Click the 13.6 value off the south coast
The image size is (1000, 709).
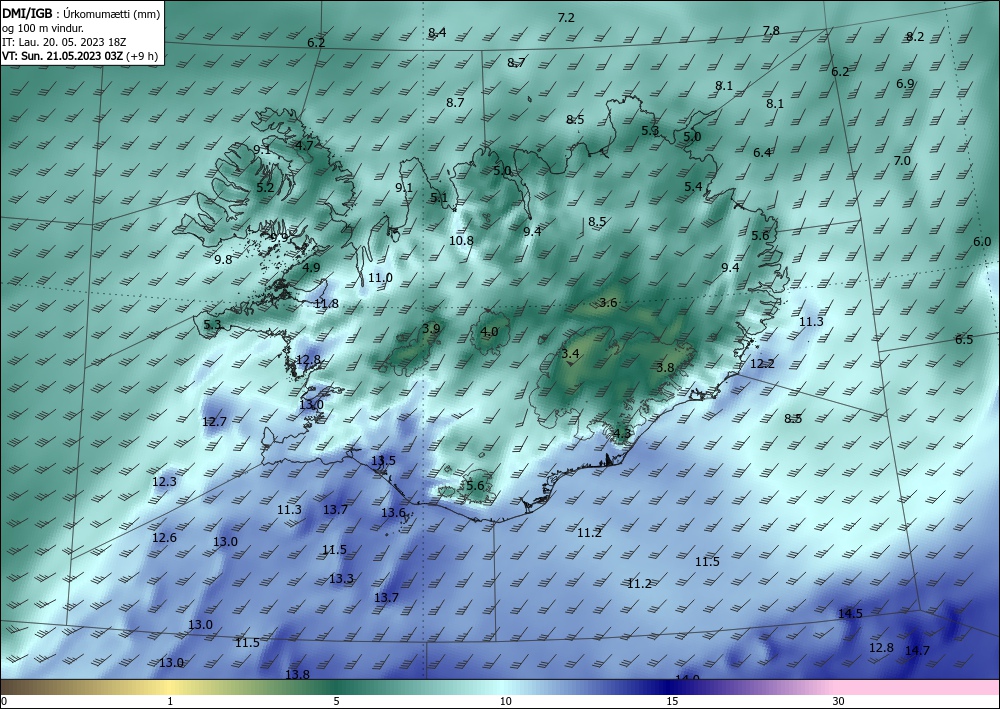(x=393, y=513)
